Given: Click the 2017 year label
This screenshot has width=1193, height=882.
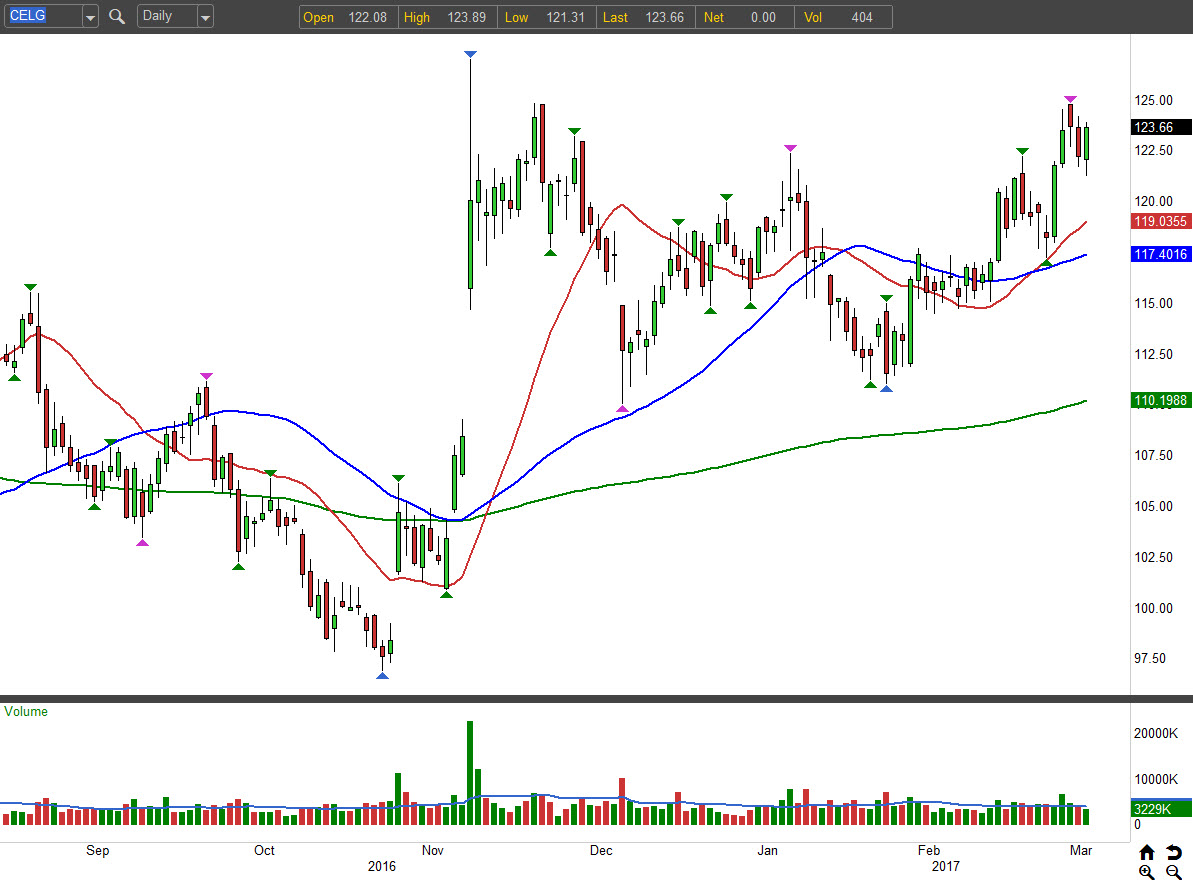Looking at the screenshot, I should point(946,866).
